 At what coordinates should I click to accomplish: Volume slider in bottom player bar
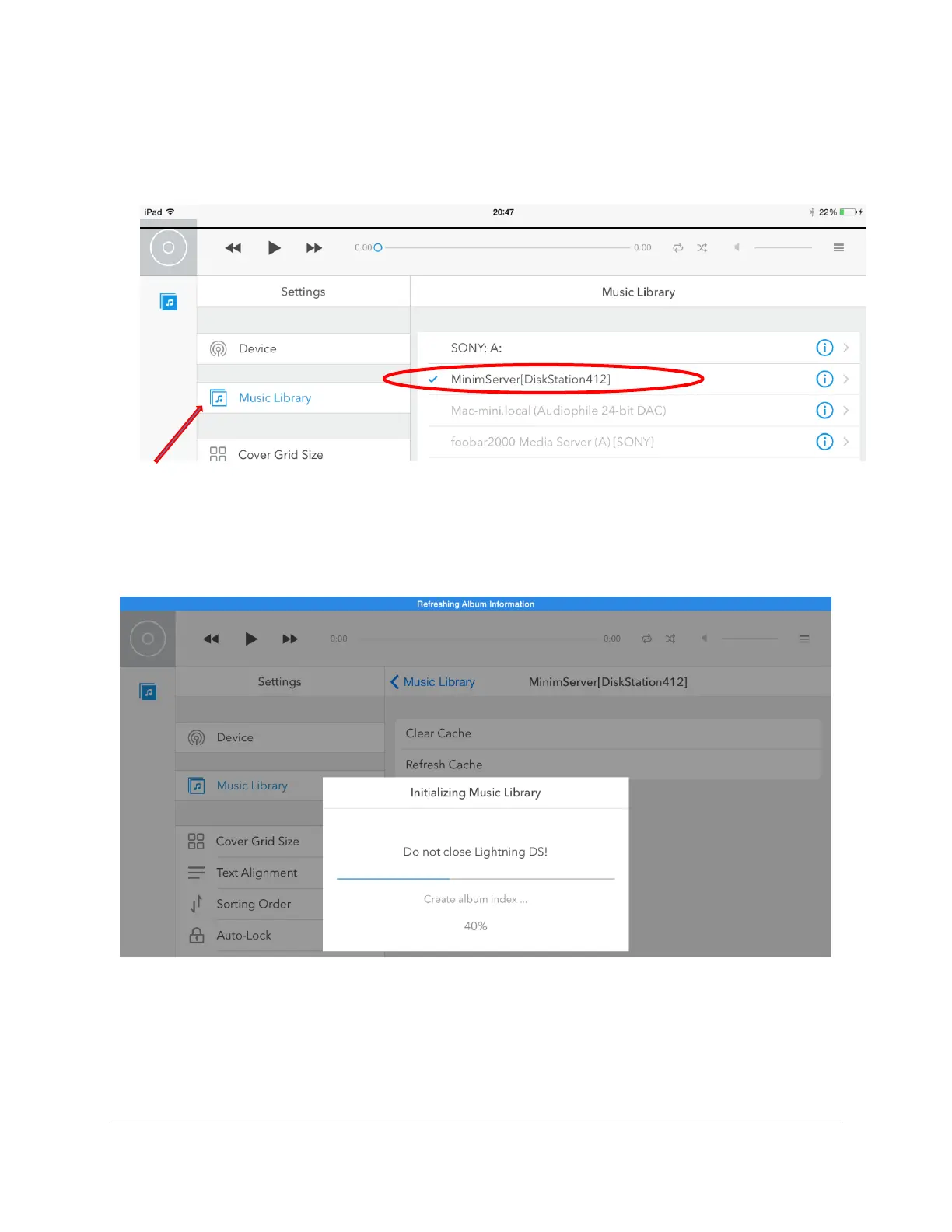tap(750, 639)
